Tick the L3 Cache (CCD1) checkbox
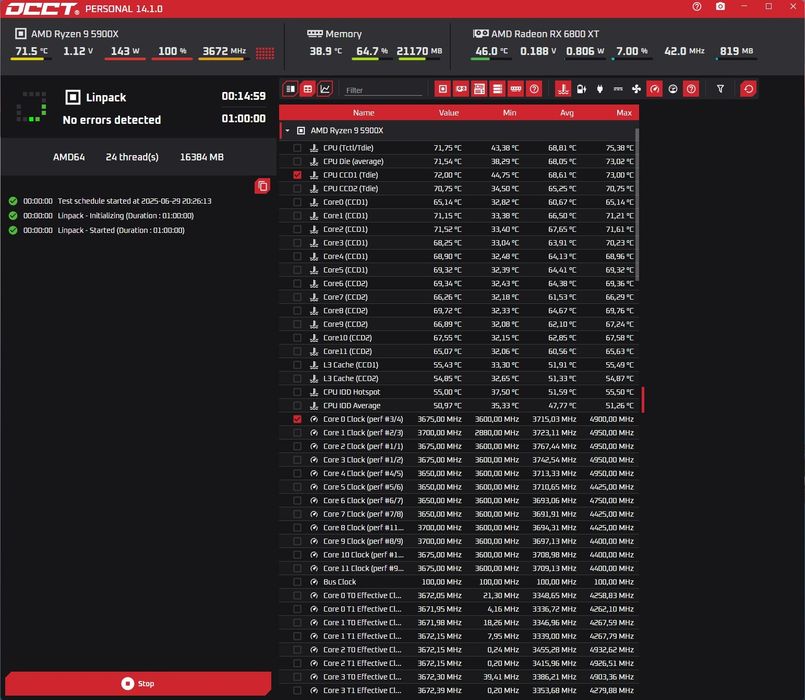This screenshot has width=805, height=700. pos(297,365)
